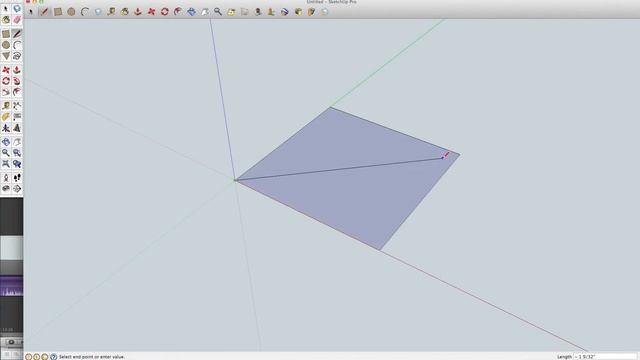Click the Arc icon in top toolbar

(84, 12)
